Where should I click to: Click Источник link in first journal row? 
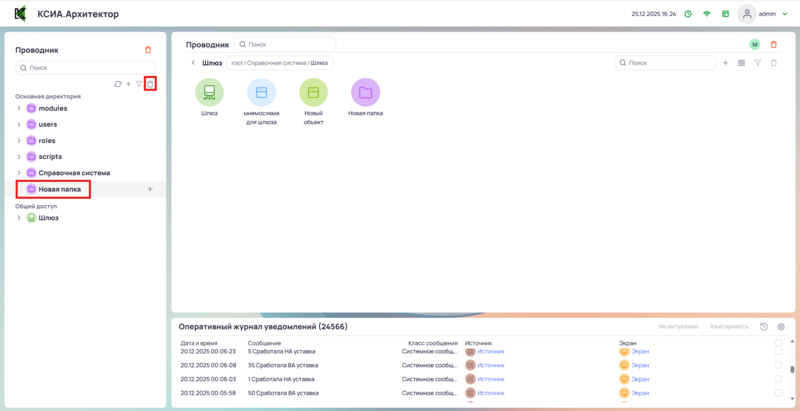[x=491, y=352]
